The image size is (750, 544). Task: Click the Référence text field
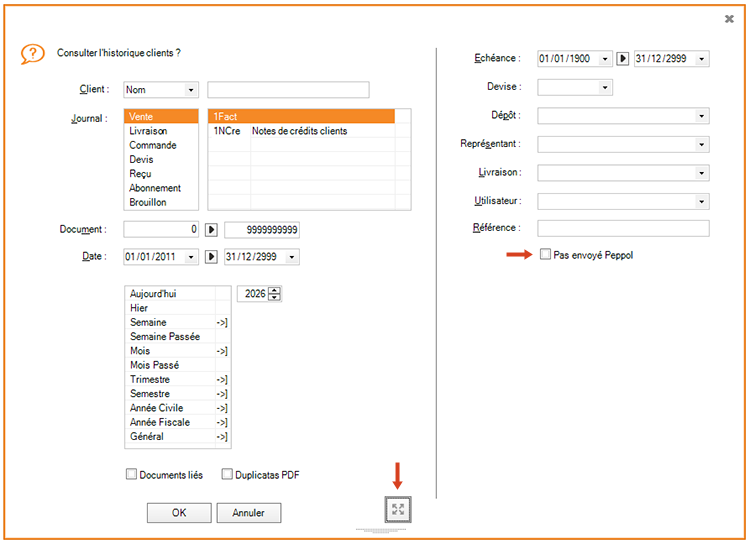point(622,229)
